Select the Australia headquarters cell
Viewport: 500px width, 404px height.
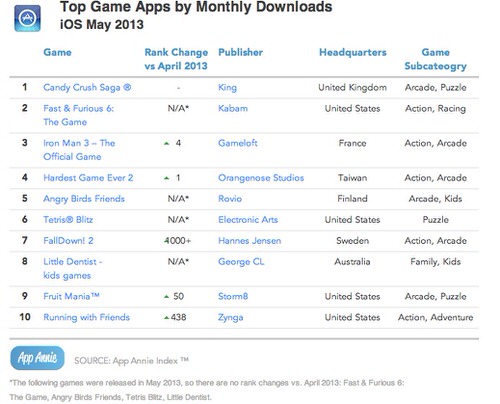click(352, 262)
